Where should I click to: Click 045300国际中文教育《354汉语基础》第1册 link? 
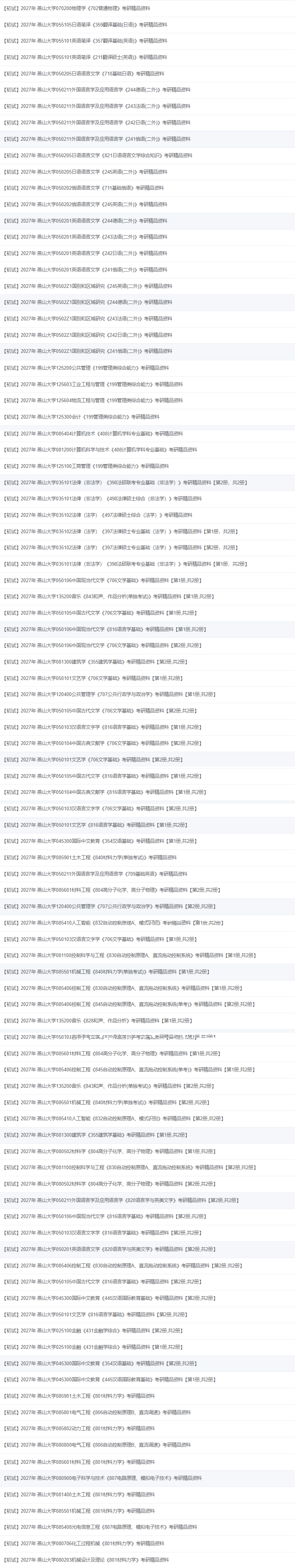point(100,841)
